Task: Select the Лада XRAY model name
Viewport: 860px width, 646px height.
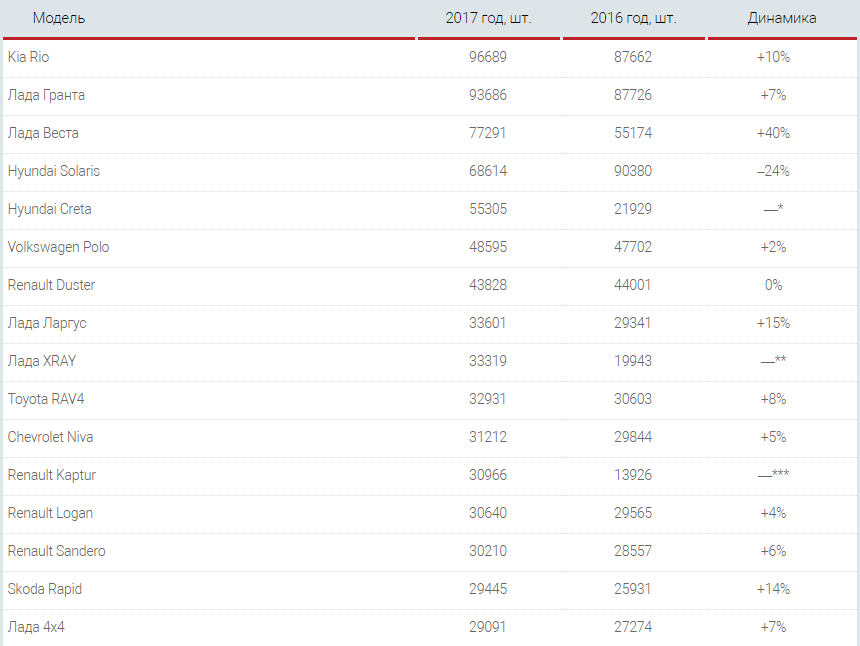Action: 42,361
